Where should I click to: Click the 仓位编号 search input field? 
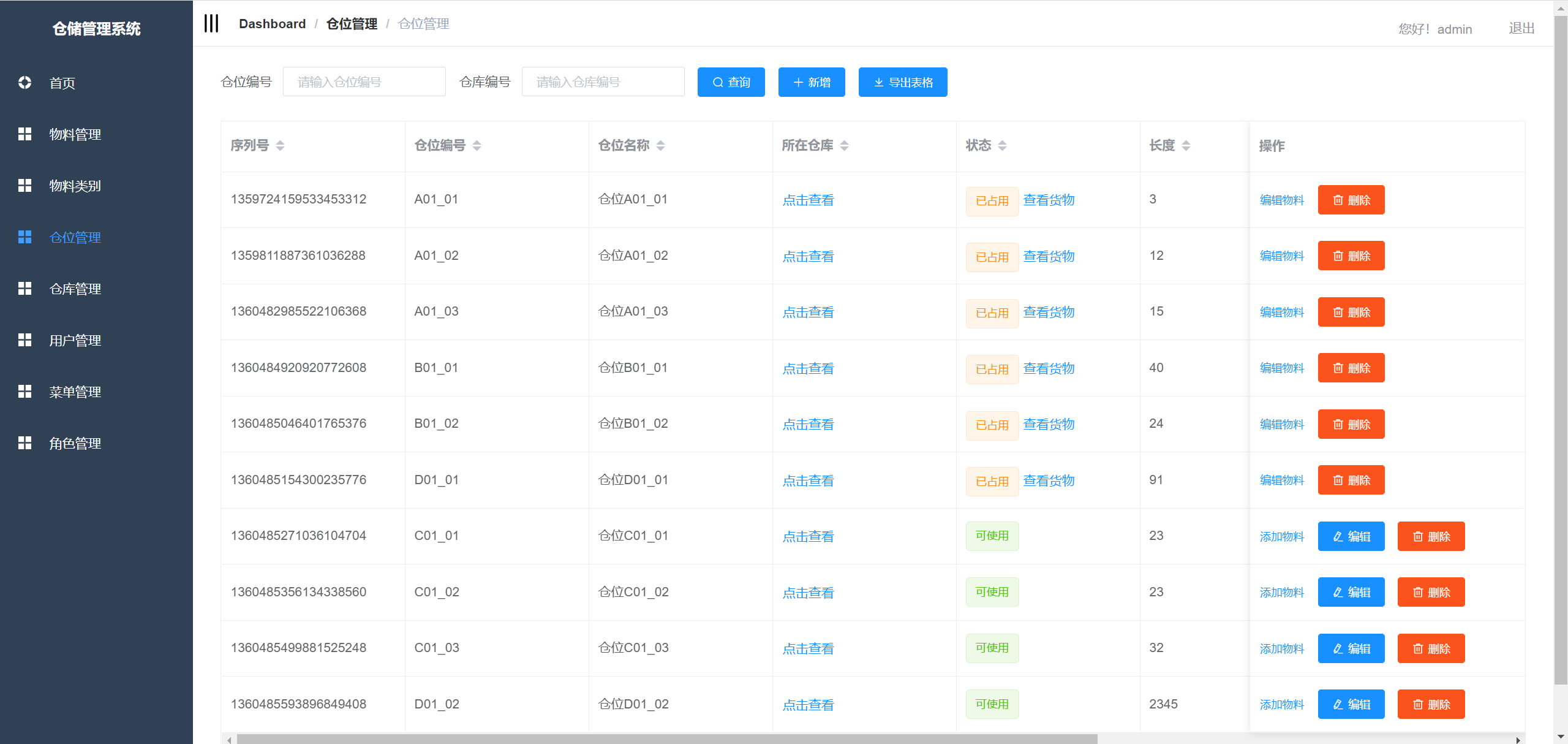[364, 82]
